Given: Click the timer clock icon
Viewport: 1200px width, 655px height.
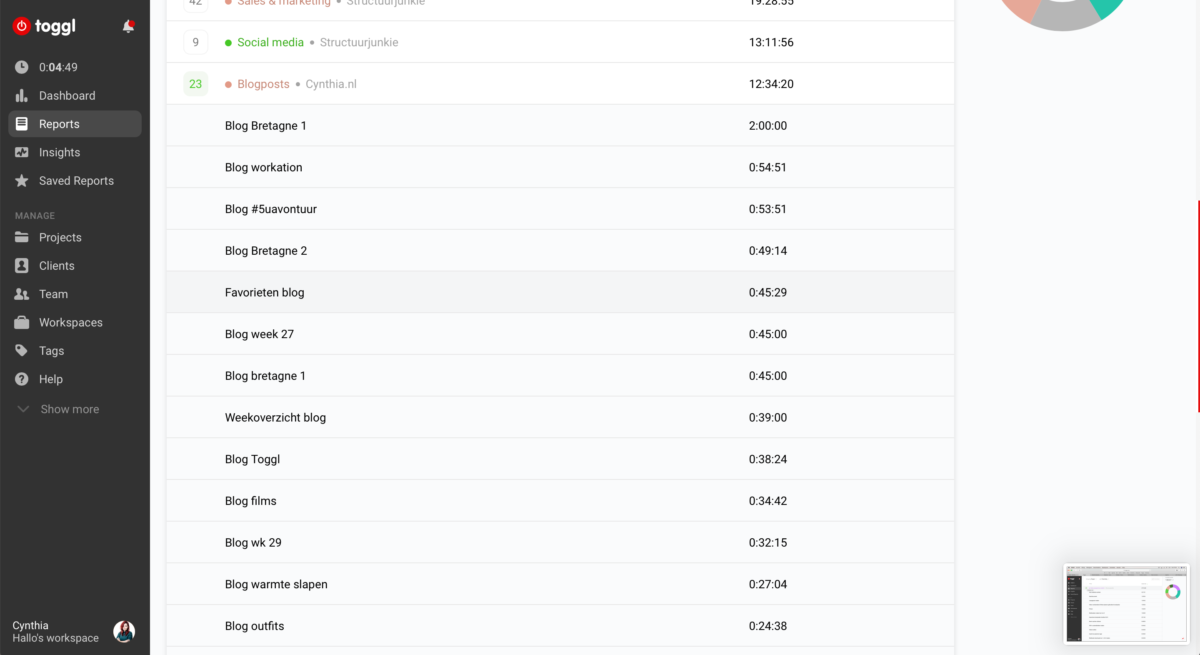Looking at the screenshot, I should pos(22,68).
